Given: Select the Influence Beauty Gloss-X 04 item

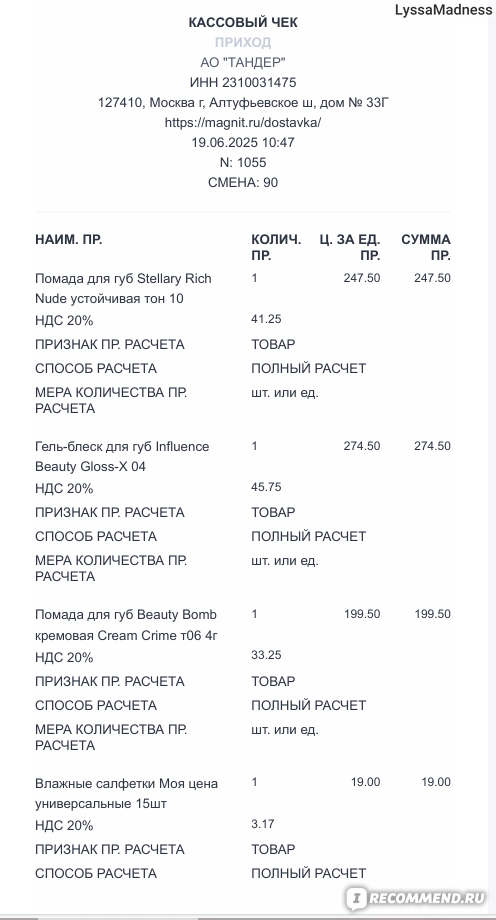Looking at the screenshot, I should [122, 456].
